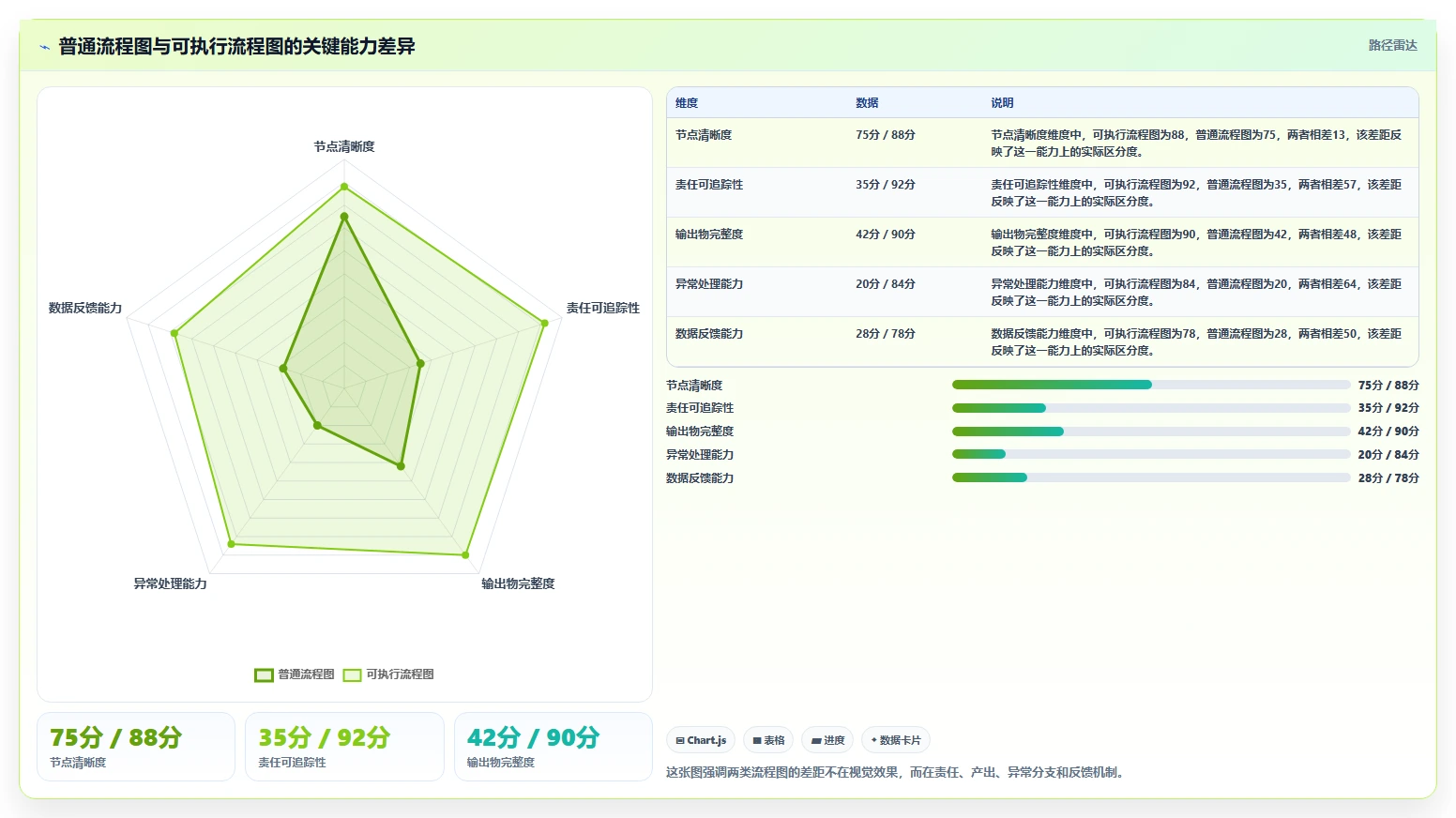Click the 责任可追踪性 progress bar
The image size is (1456, 818).
(1151, 408)
